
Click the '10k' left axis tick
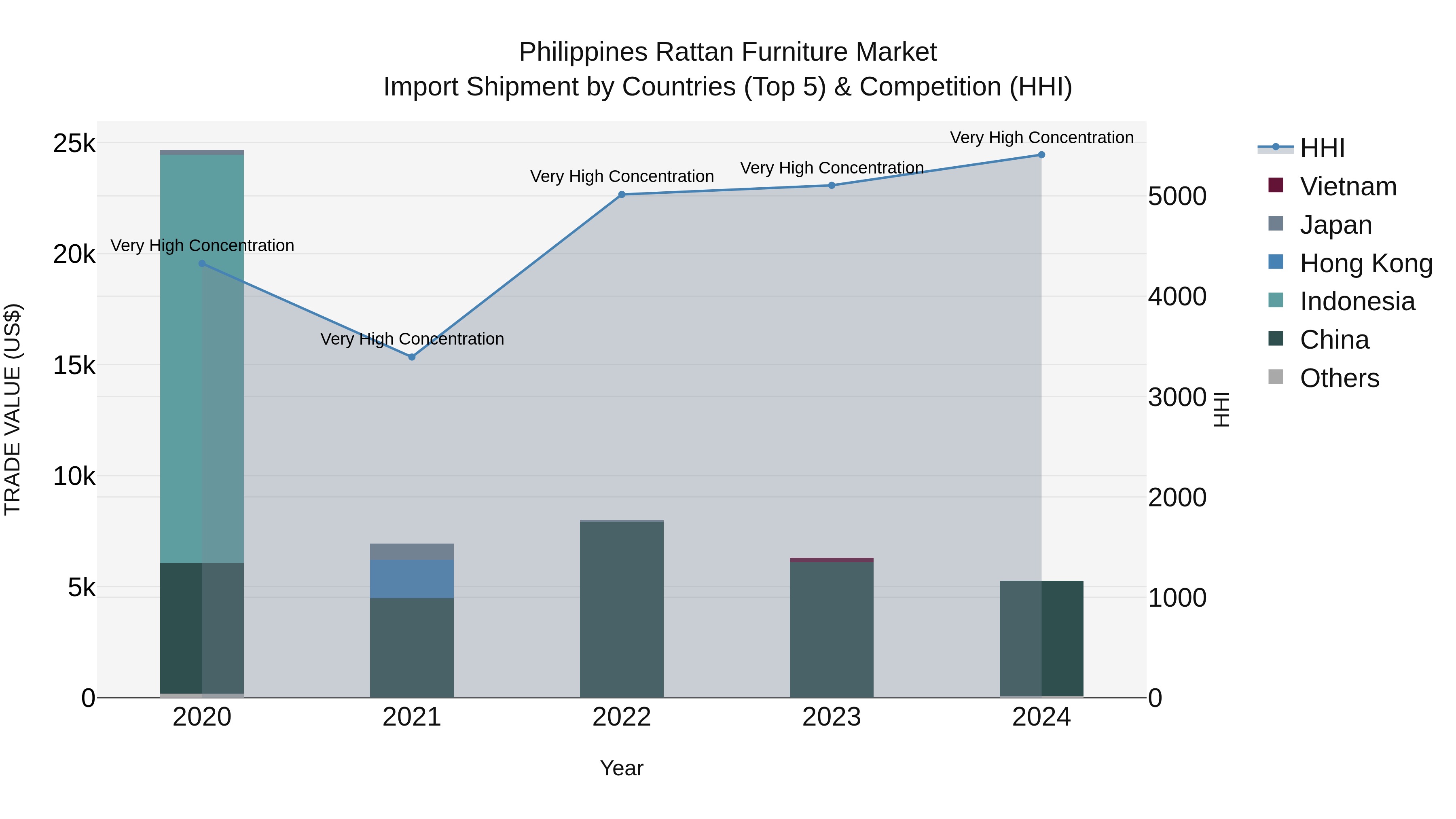coord(74,476)
